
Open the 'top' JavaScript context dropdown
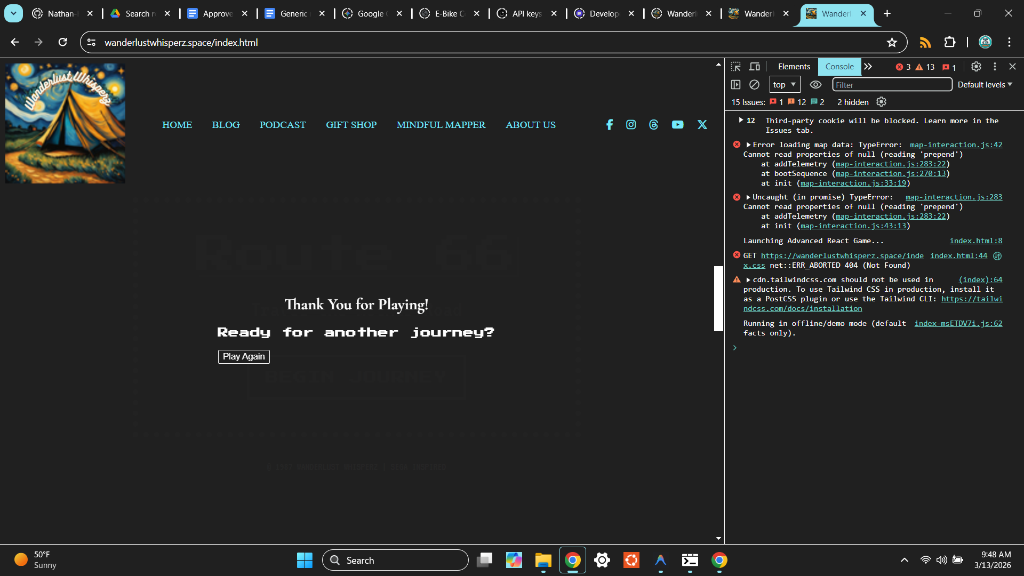coord(784,85)
